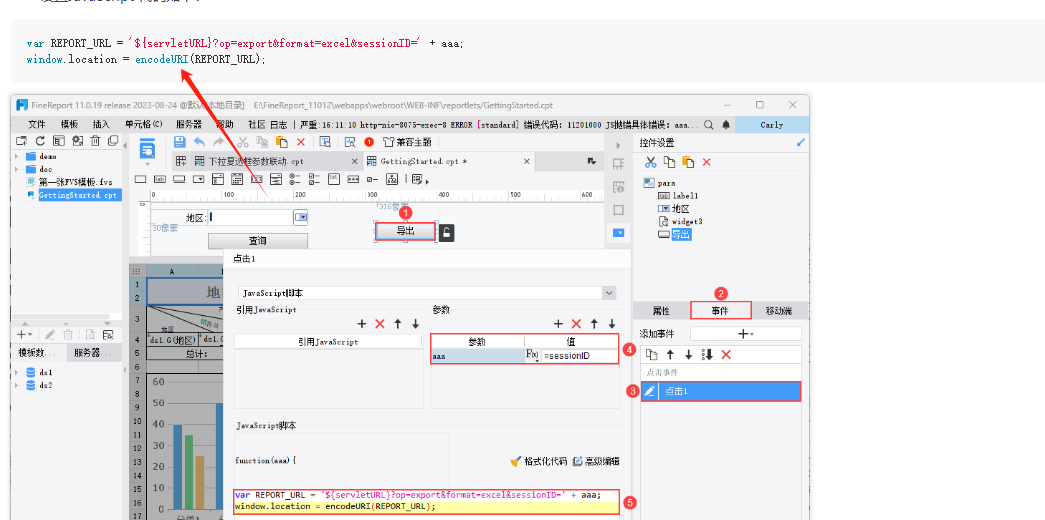The image size is (1045, 520).
Task: Click the pencil edit icon on 点击1 event
Action: [650, 391]
